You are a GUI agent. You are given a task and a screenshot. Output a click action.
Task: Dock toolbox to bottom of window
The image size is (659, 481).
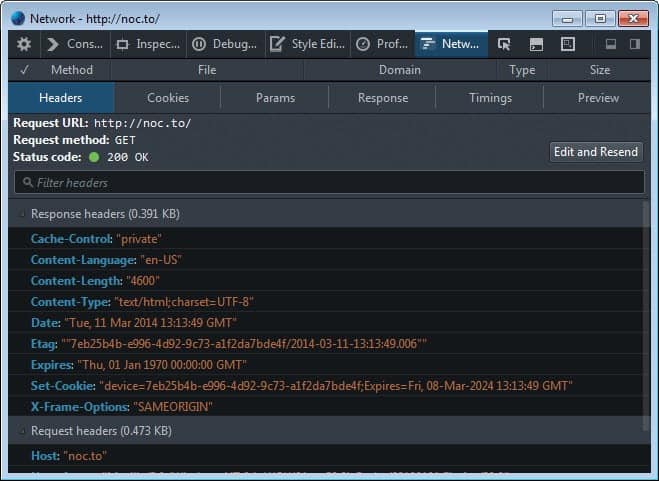click(611, 44)
